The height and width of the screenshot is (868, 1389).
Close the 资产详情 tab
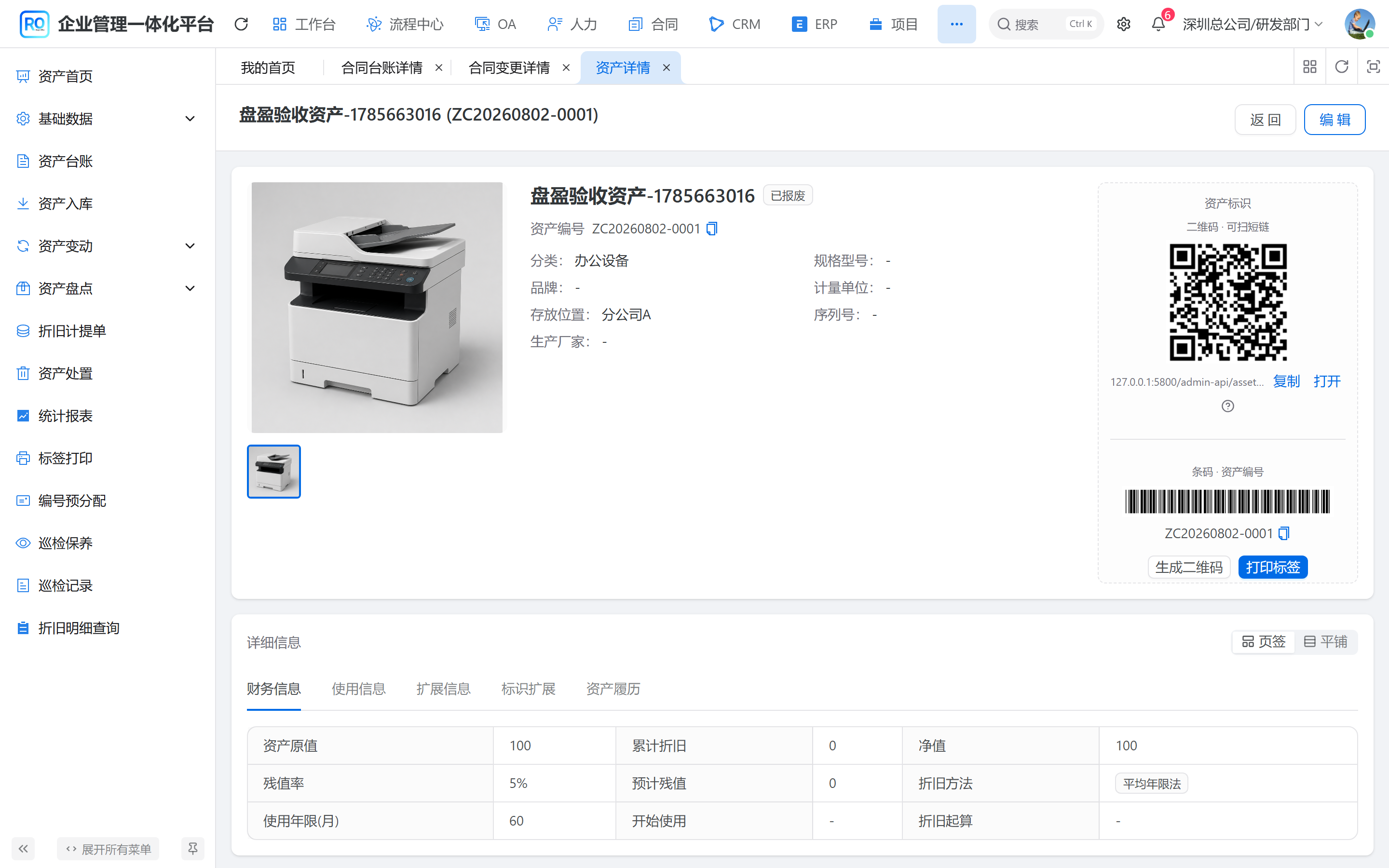click(667, 68)
